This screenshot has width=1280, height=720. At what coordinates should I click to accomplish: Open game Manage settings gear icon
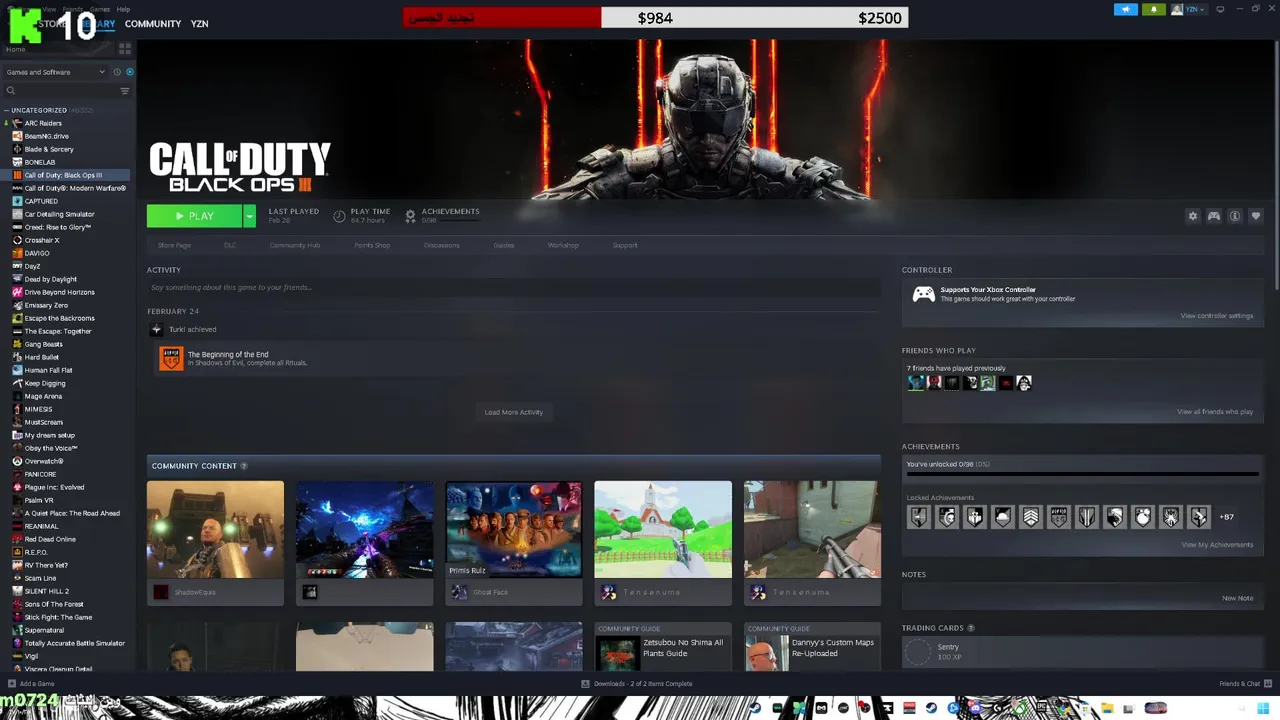pos(1192,216)
